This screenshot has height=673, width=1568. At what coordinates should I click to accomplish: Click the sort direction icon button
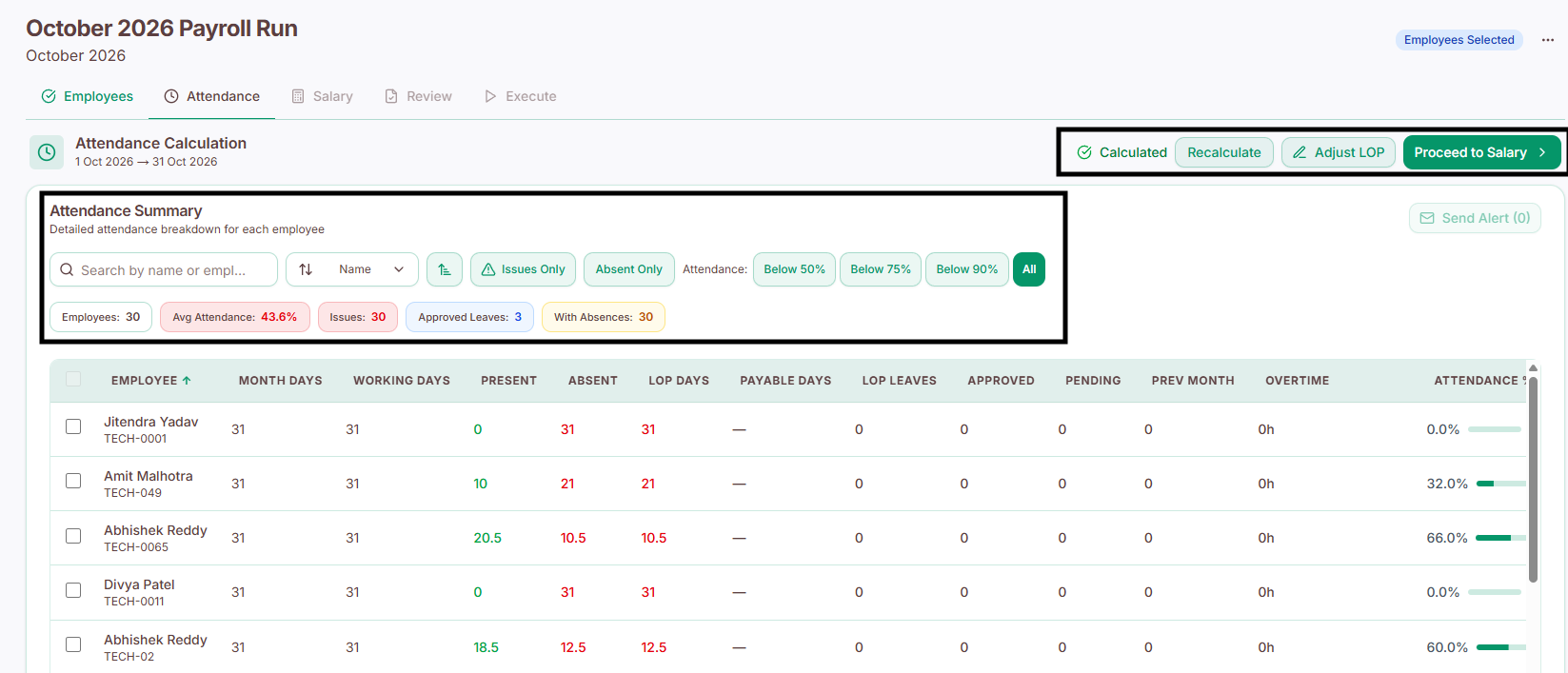point(445,269)
